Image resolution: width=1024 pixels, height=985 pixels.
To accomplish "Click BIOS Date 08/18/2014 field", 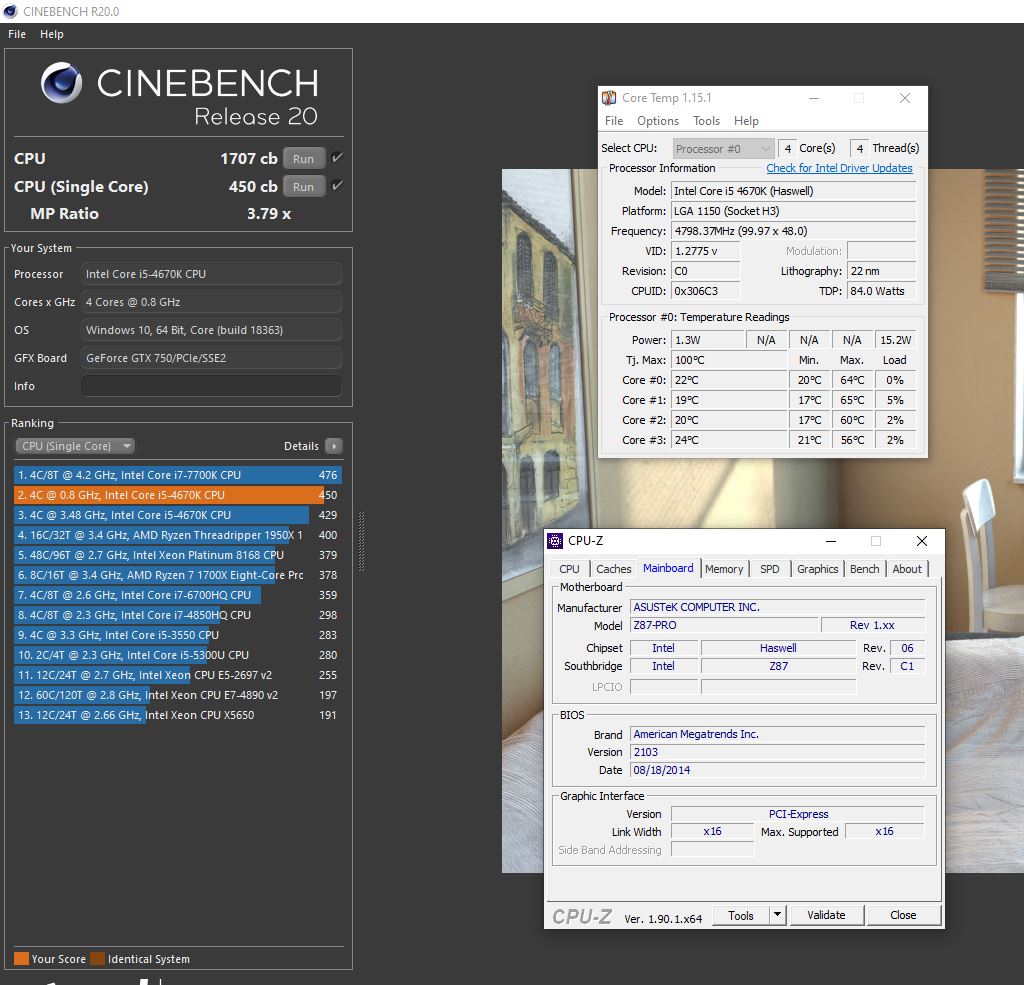I will 777,770.
